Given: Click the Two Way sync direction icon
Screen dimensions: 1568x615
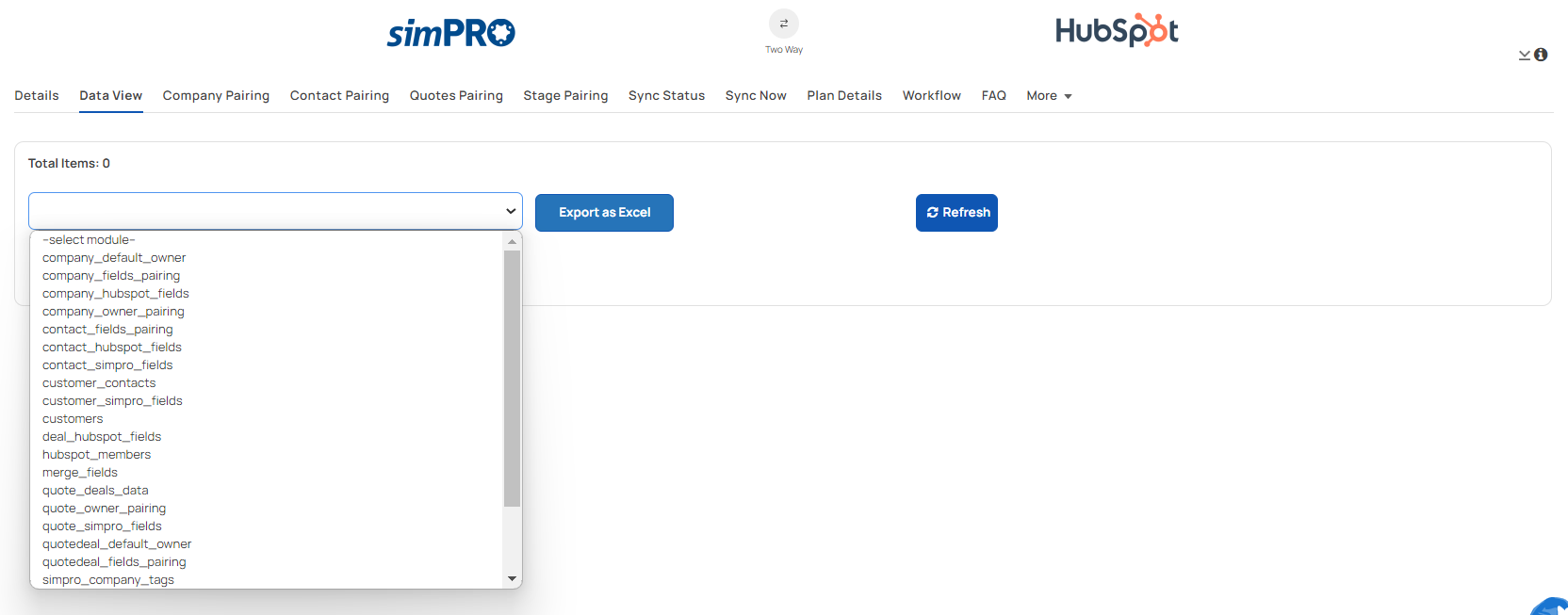Looking at the screenshot, I should tap(784, 24).
